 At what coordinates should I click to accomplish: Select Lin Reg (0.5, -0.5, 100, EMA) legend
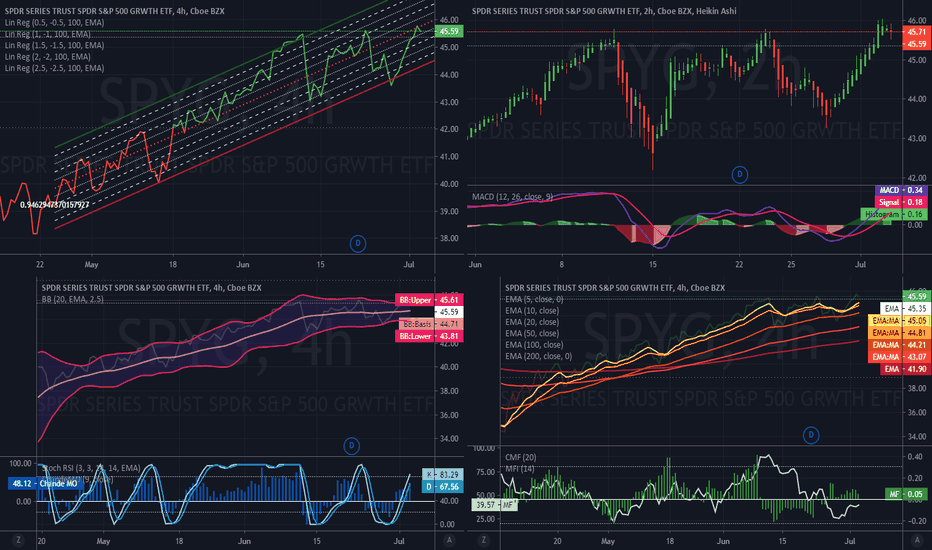click(54, 23)
